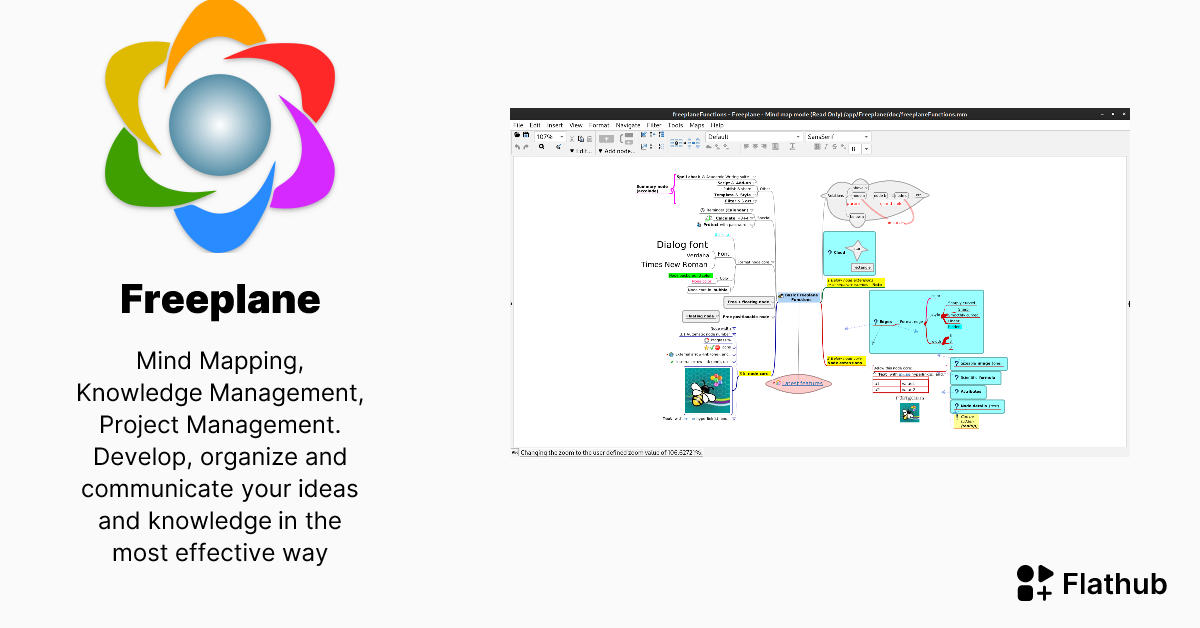Open the Navigate menu
The width and height of the screenshot is (1200, 628).
coord(628,125)
